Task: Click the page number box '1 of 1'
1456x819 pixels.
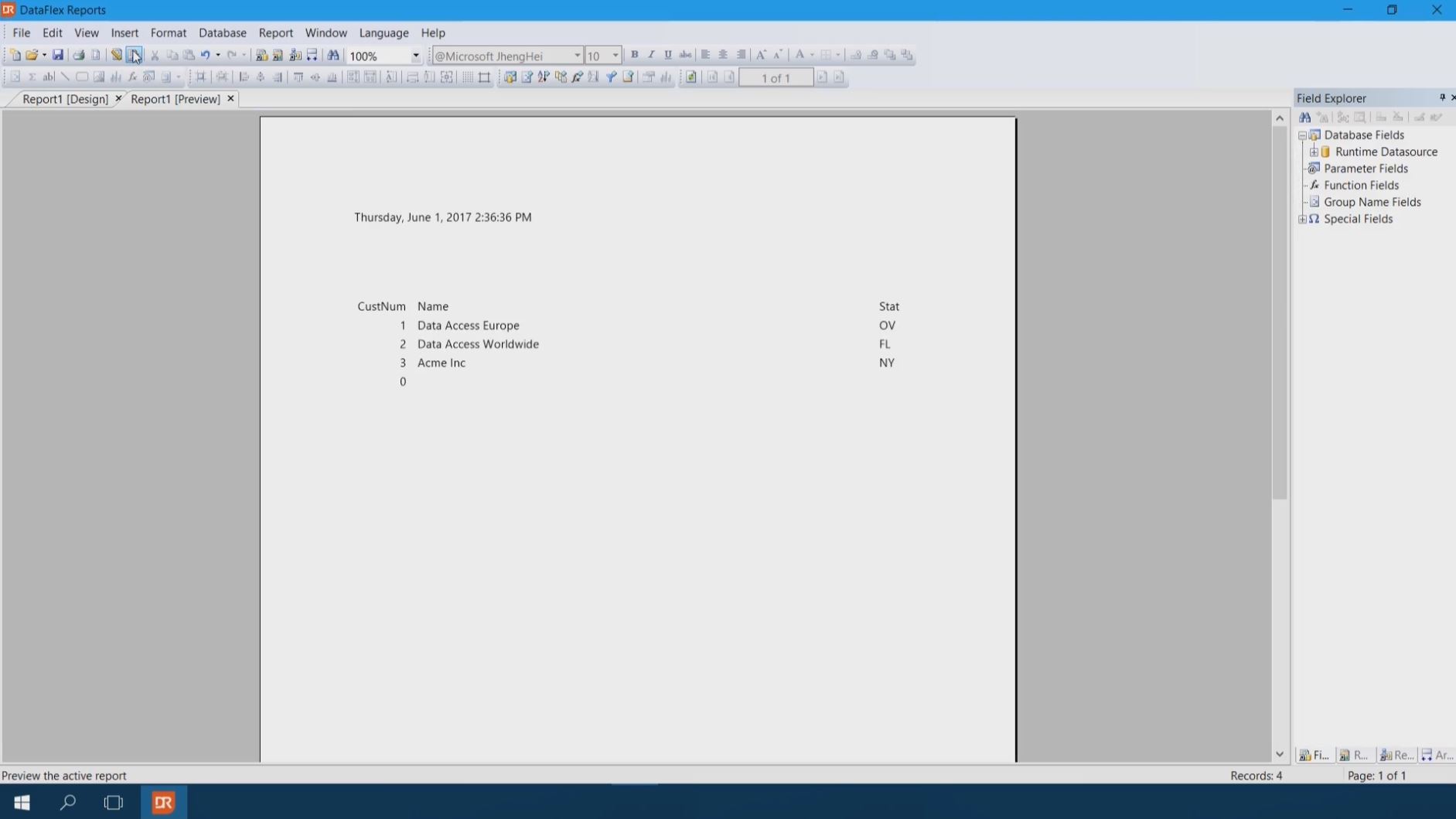Action: (x=776, y=77)
